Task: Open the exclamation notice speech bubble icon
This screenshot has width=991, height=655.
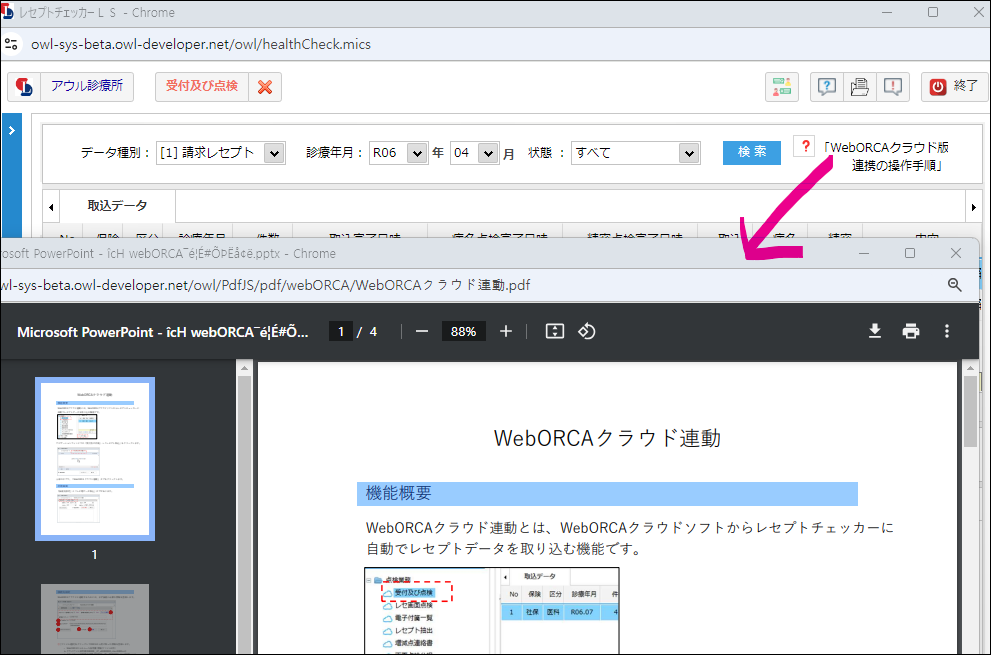Action: 892,87
